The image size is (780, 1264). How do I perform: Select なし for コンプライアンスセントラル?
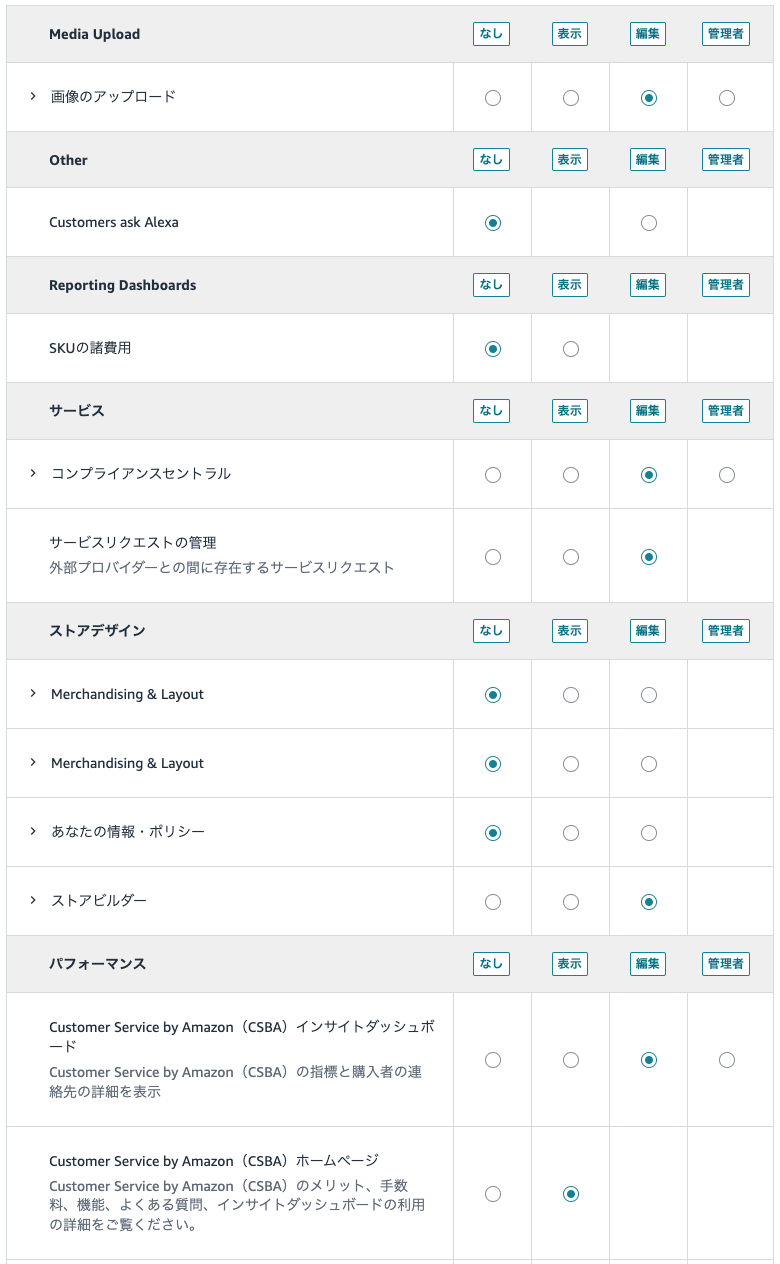(x=492, y=475)
